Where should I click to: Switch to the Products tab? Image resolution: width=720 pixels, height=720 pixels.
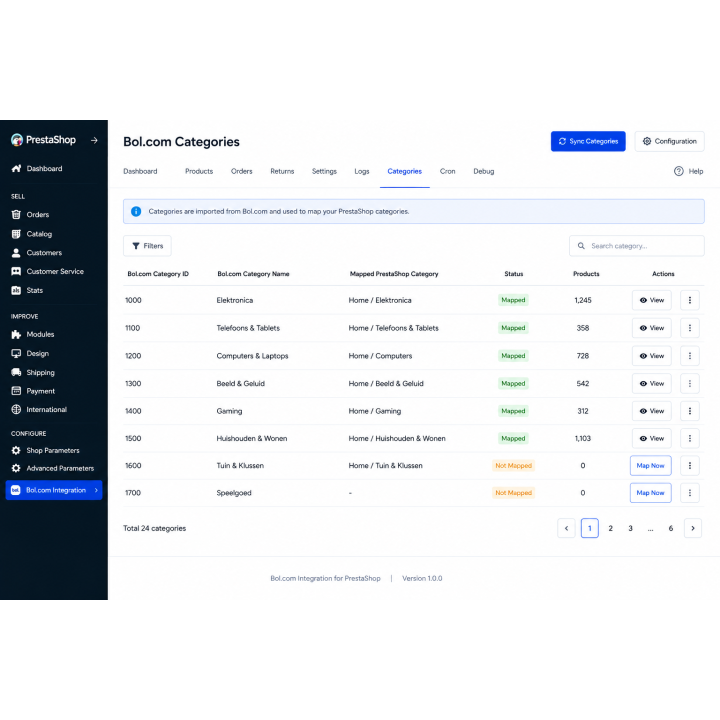pos(199,171)
